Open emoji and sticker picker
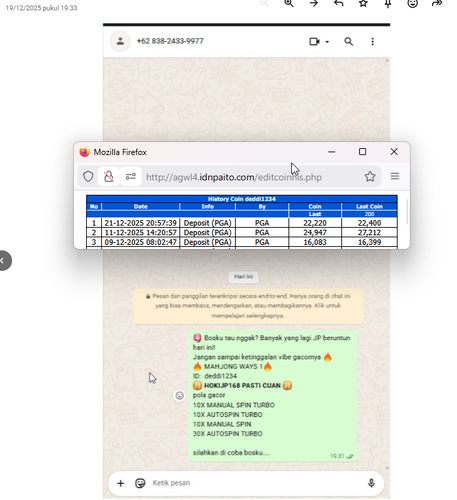 (x=140, y=483)
